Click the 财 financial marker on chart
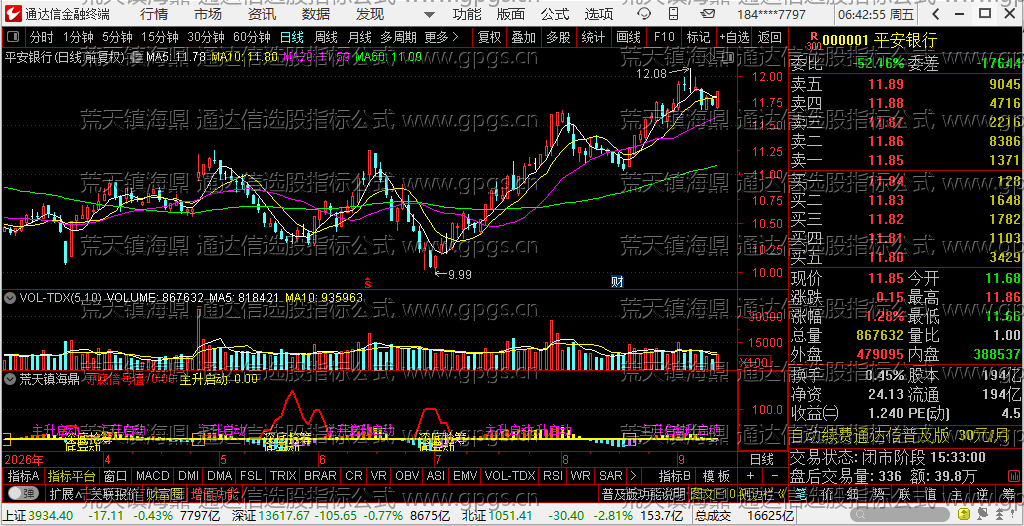This screenshot has height=526, width=1024. pos(616,282)
